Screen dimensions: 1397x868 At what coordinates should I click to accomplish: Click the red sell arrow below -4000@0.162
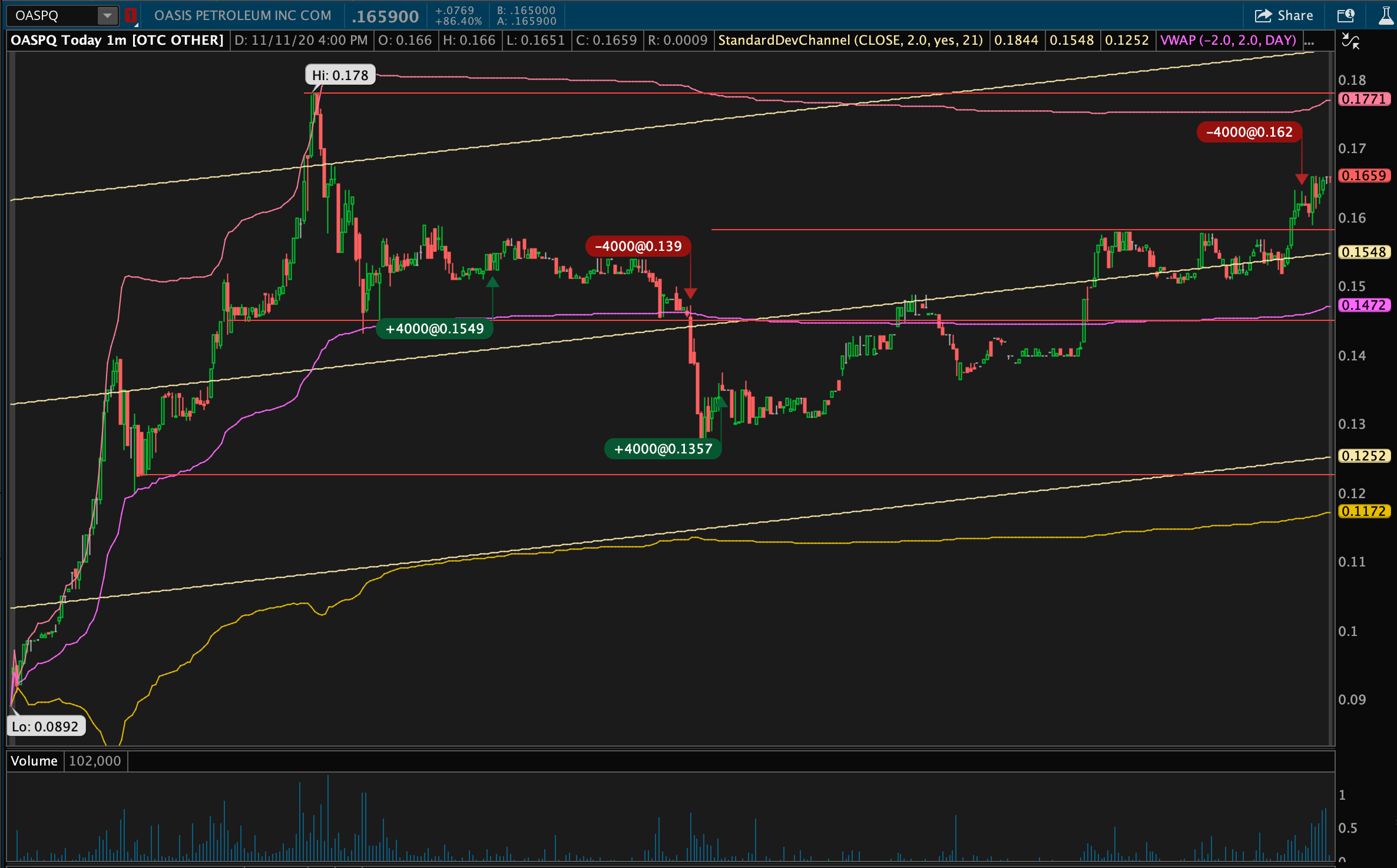click(1302, 178)
